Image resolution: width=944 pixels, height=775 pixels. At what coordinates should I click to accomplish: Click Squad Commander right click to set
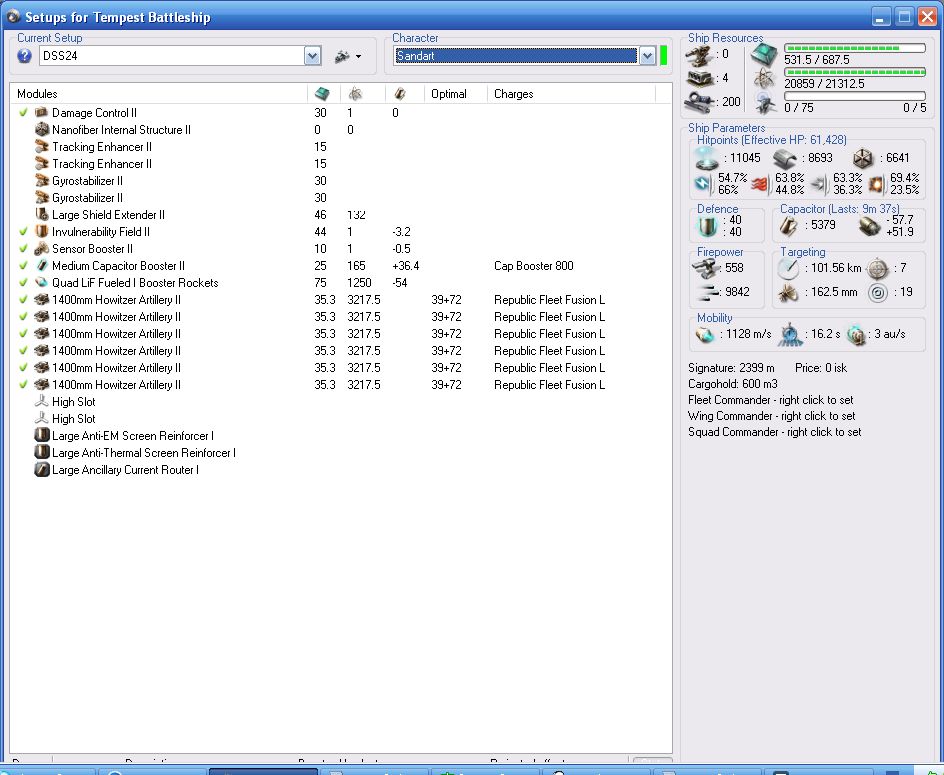coord(774,432)
